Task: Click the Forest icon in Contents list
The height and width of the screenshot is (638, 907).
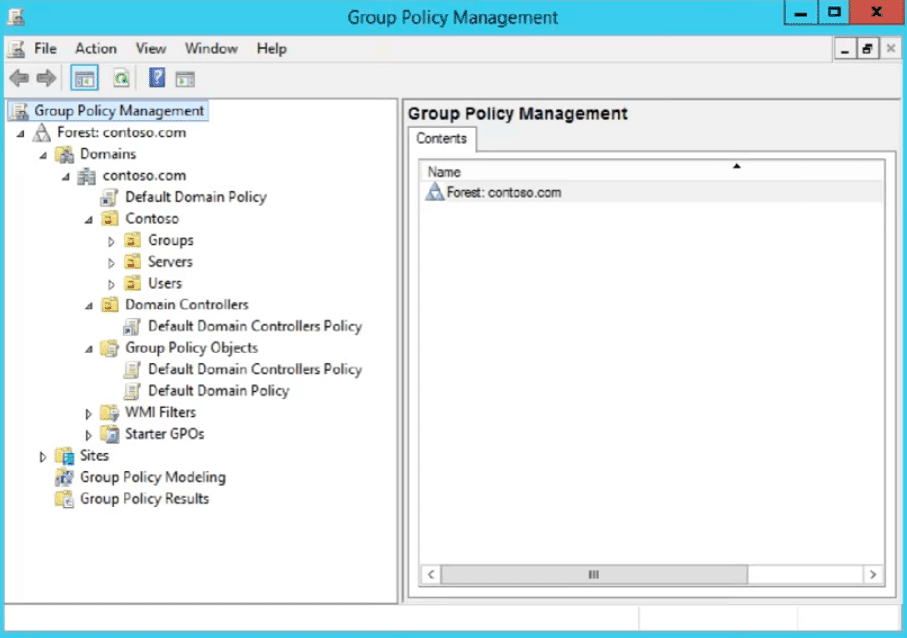Action: (x=434, y=192)
